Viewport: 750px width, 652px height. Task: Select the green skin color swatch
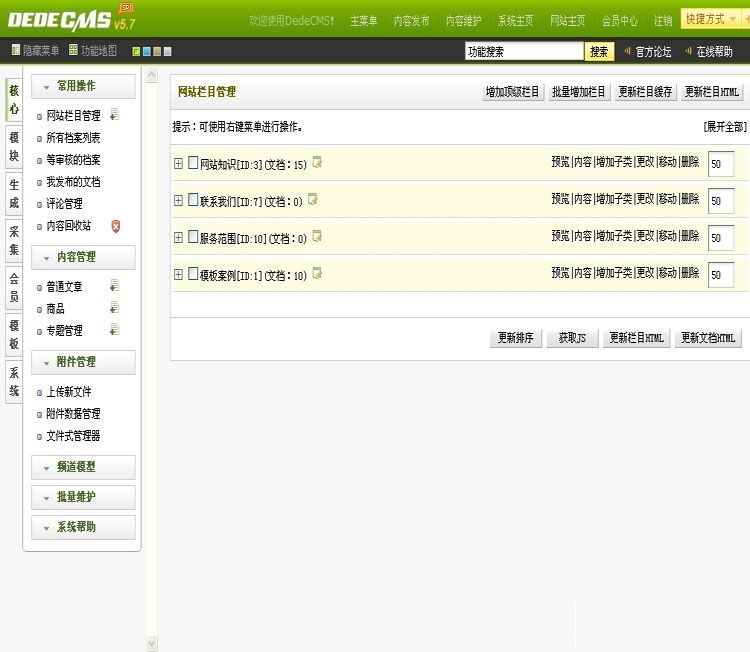pyautogui.click(x=136, y=51)
